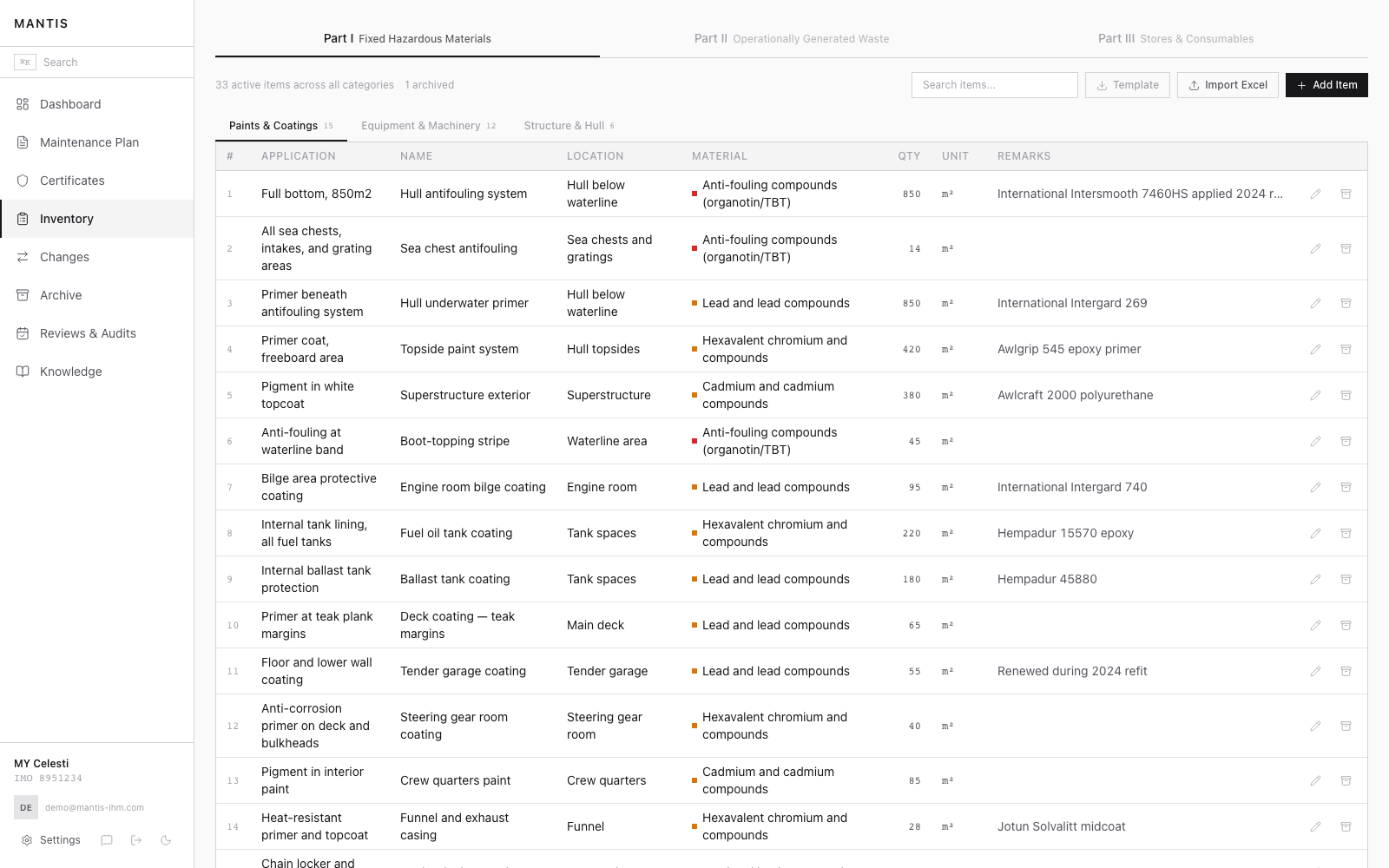This screenshot has width=1389, height=868.
Task: Open the Equipment & Machinery category tab
Action: pyautogui.click(x=429, y=126)
